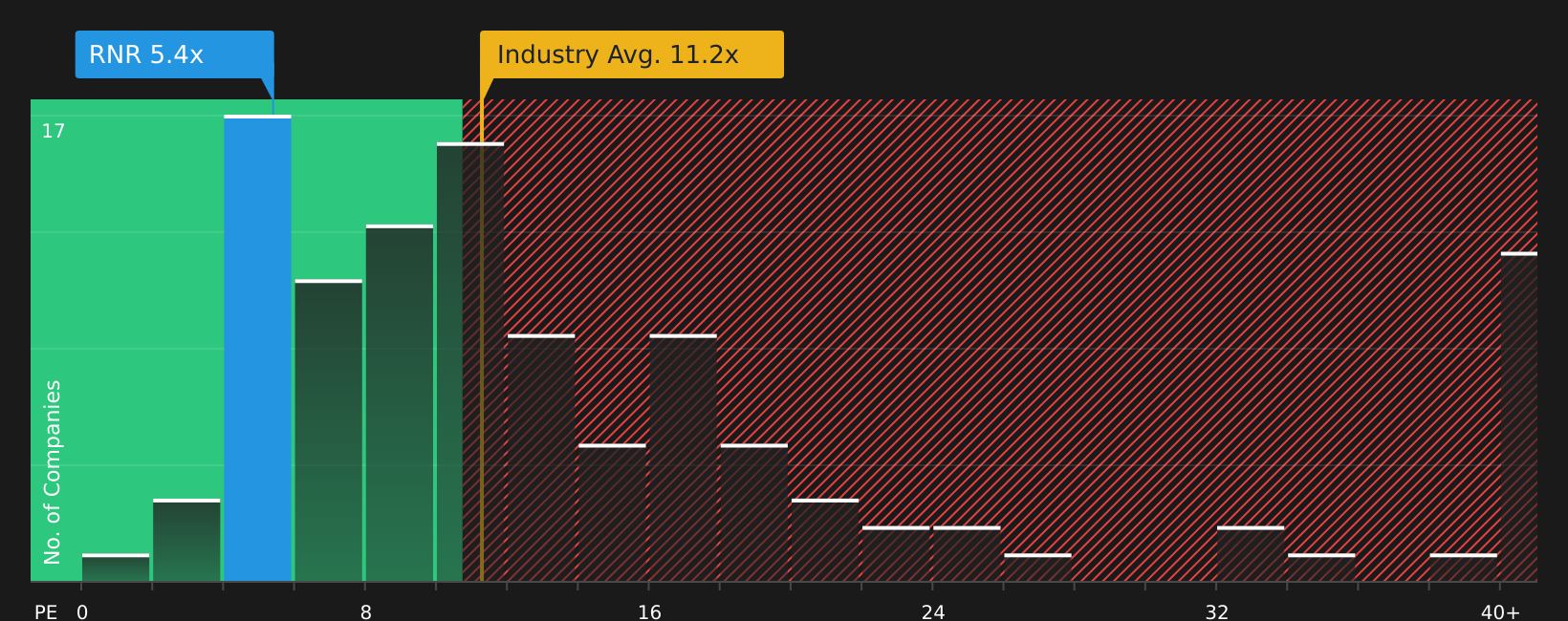Select the blue RNR histogram bar

[258, 348]
